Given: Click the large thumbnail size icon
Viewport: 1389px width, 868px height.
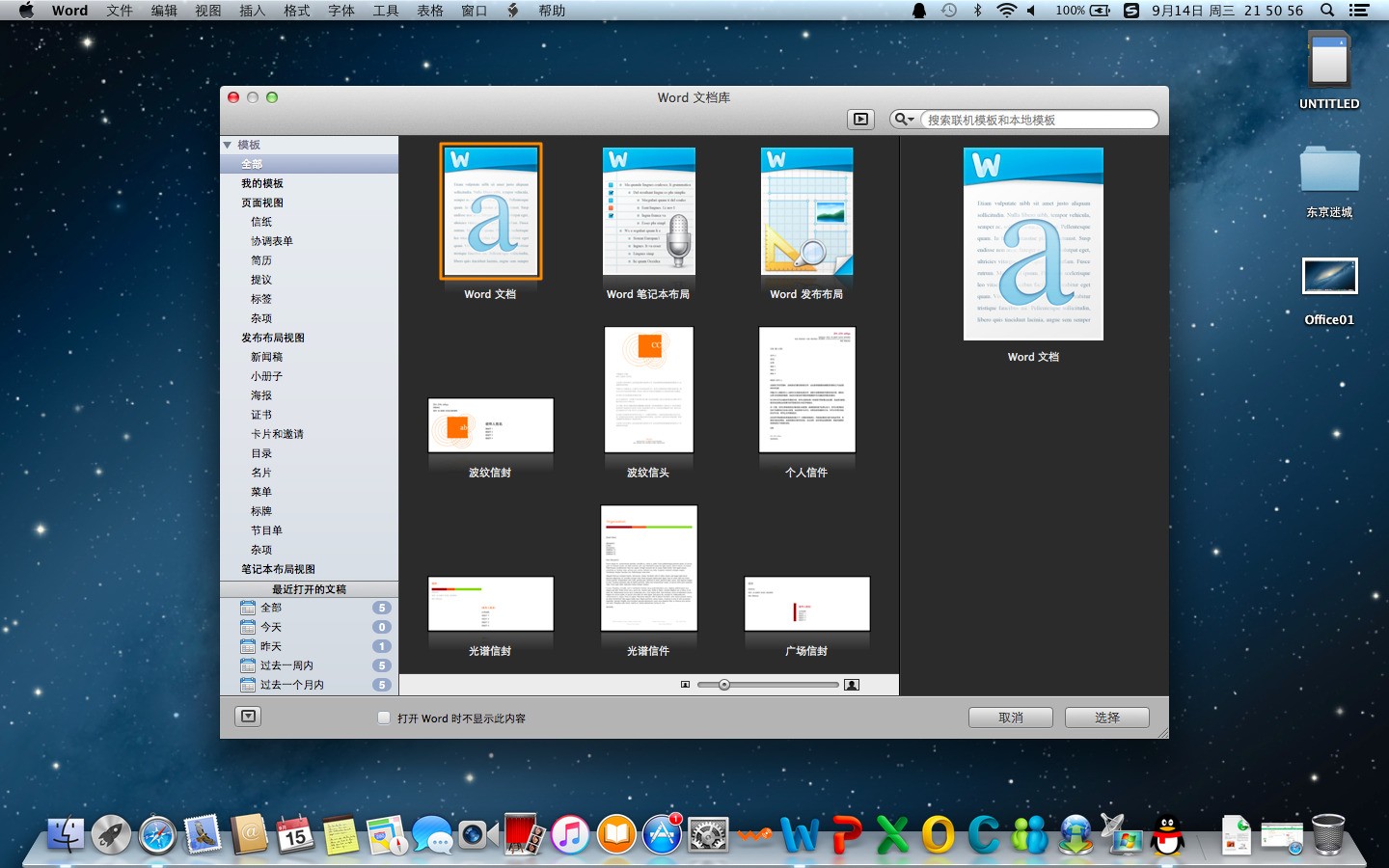Looking at the screenshot, I should 852,685.
